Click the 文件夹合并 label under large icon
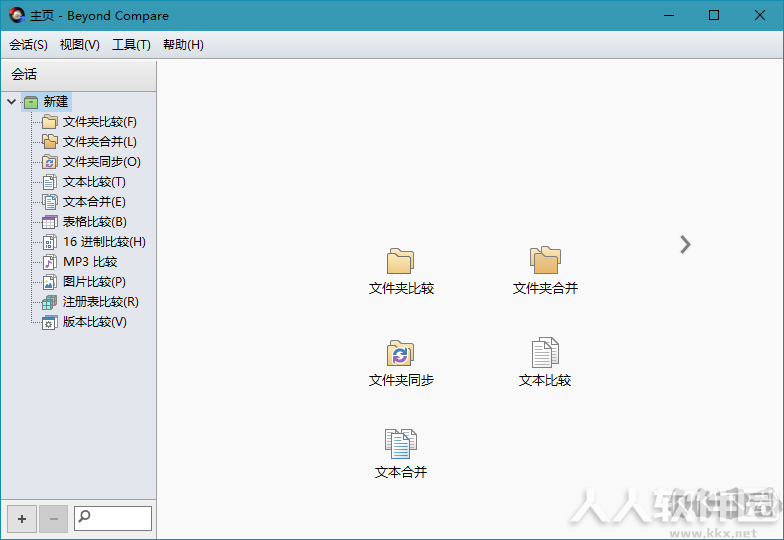The image size is (784, 540). pos(545,288)
